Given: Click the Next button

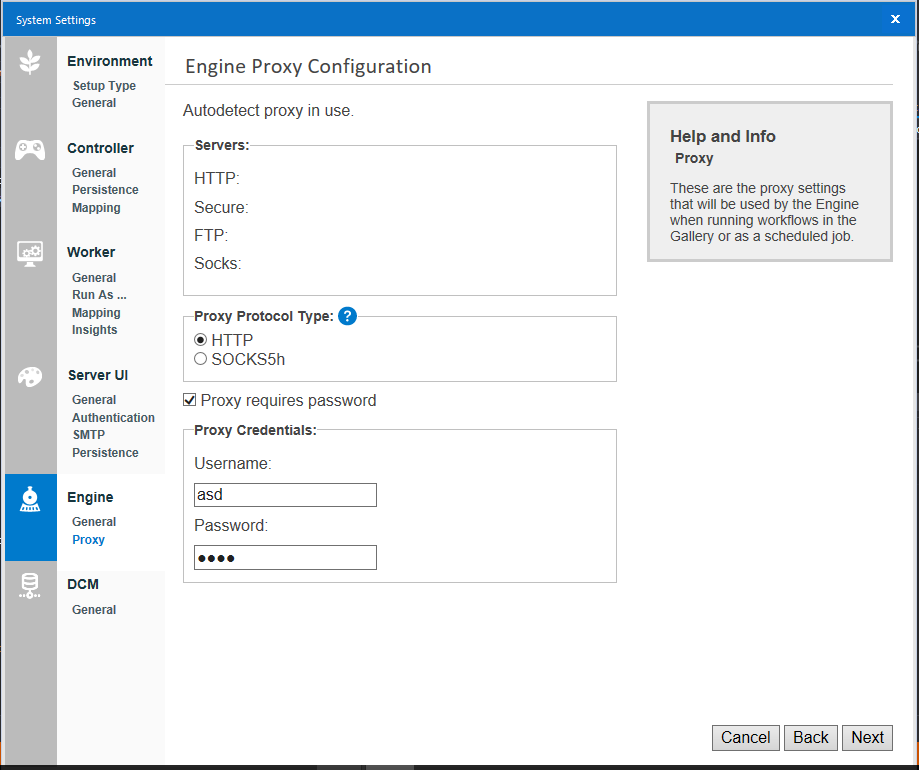Looking at the screenshot, I should pos(866,737).
